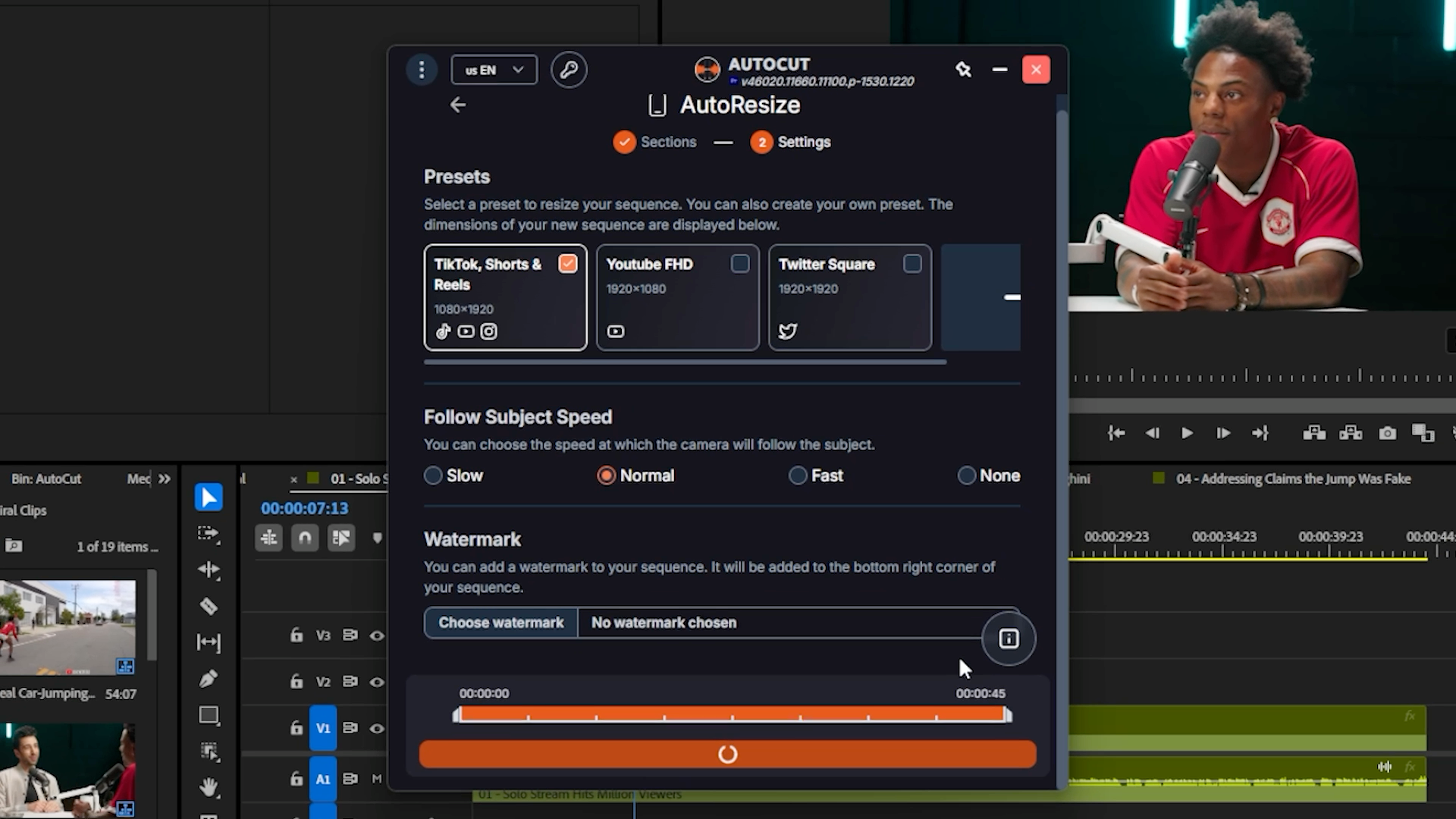
Task: Click the presets horizontal scrollbar
Action: (x=686, y=362)
